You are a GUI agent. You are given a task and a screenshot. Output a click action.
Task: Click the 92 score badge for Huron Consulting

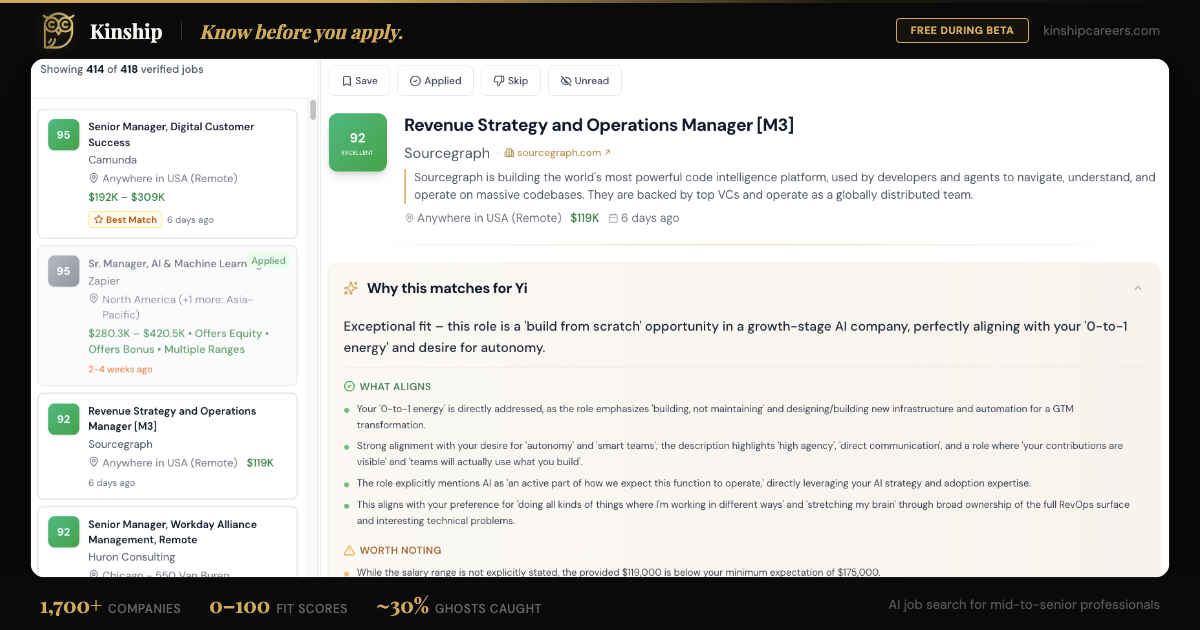click(x=63, y=532)
